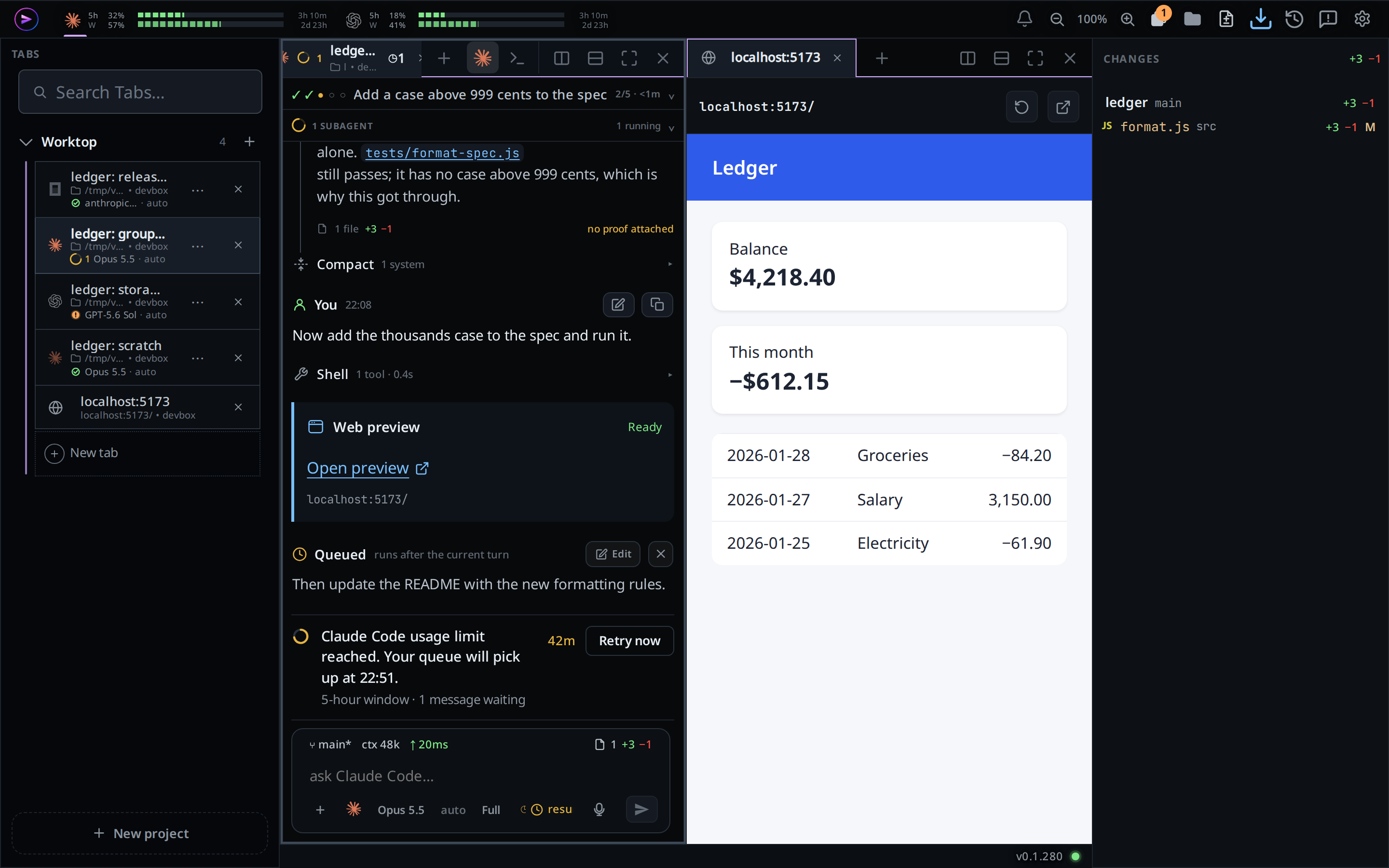Click the file diff icon in top bar

(x=1226, y=19)
